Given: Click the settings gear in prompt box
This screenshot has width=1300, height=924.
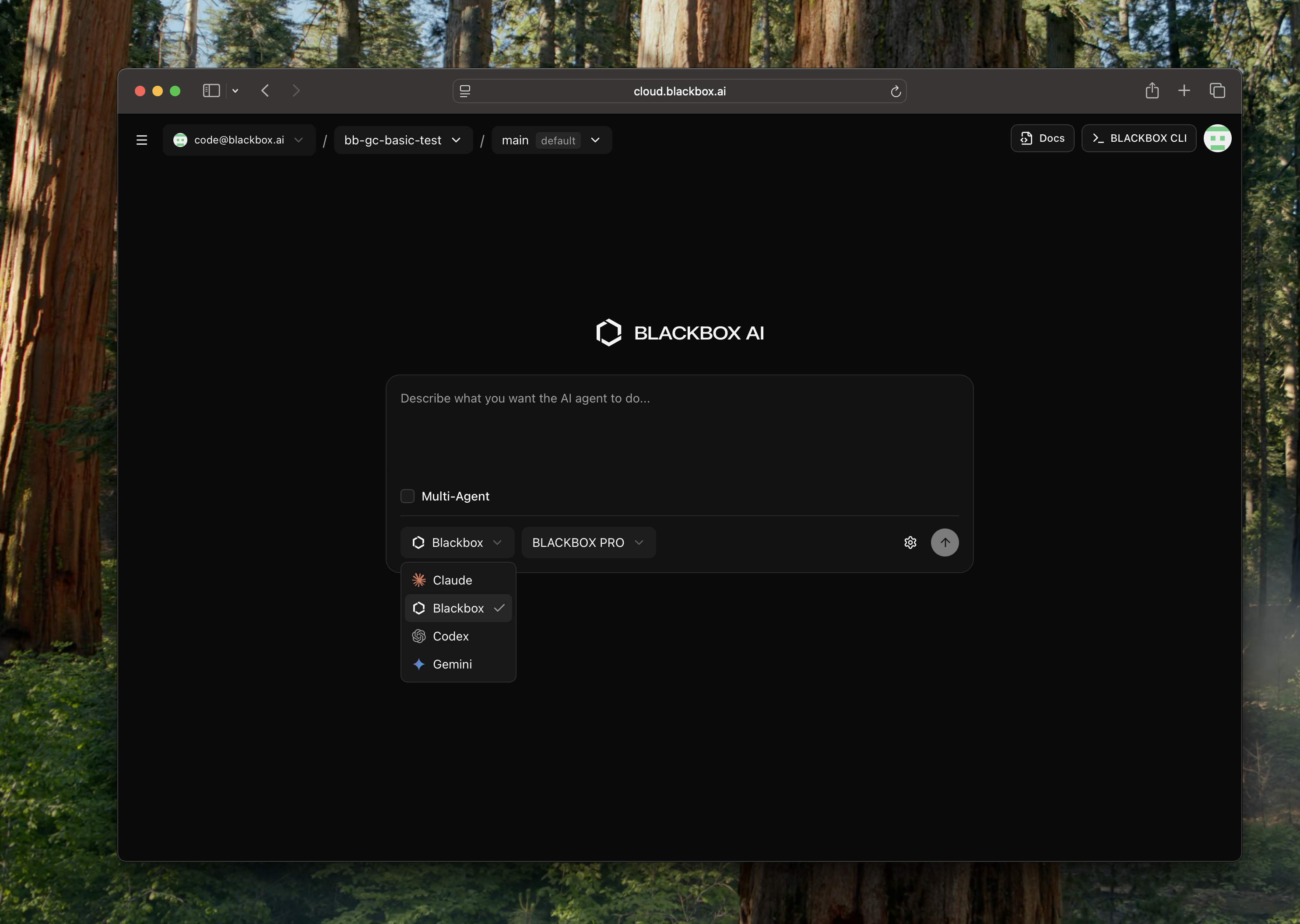Looking at the screenshot, I should 910,542.
